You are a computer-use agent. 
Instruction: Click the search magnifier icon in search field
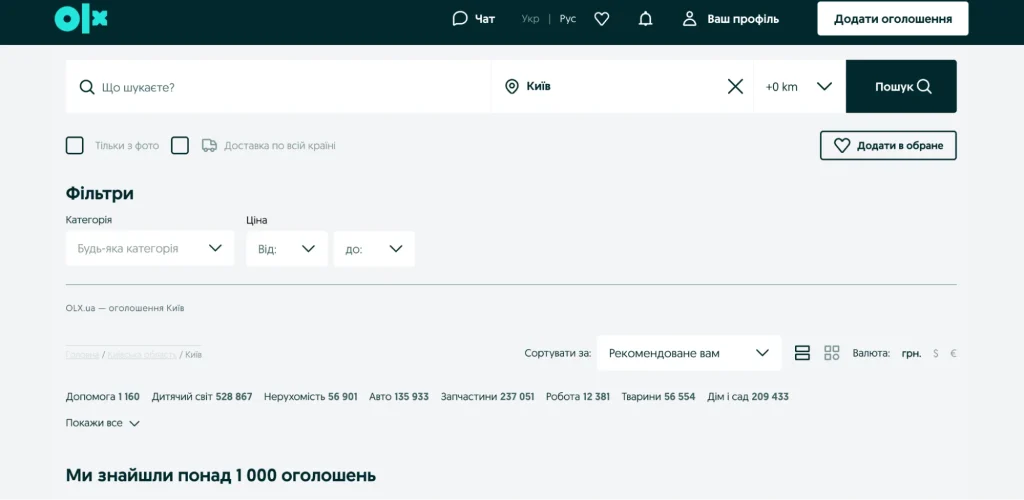point(87,87)
